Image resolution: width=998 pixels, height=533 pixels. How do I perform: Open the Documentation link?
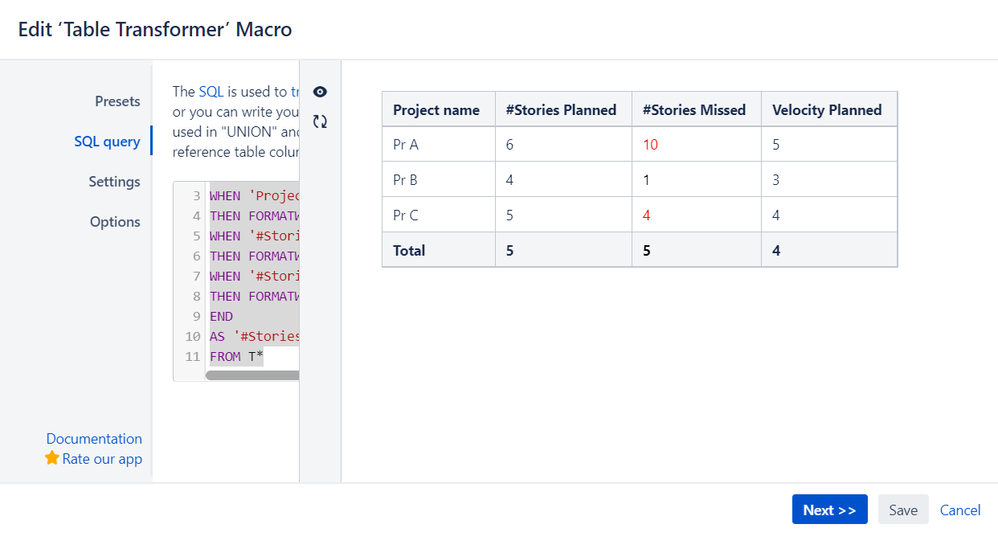pyautogui.click(x=94, y=438)
